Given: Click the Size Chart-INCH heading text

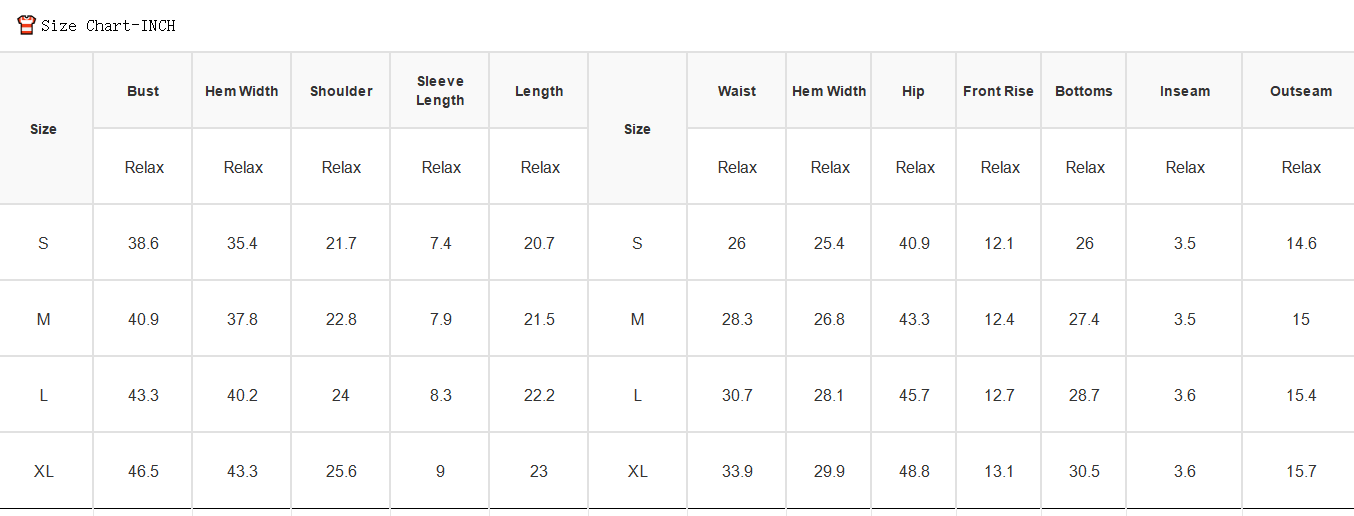Looking at the screenshot, I should pyautogui.click(x=108, y=26).
